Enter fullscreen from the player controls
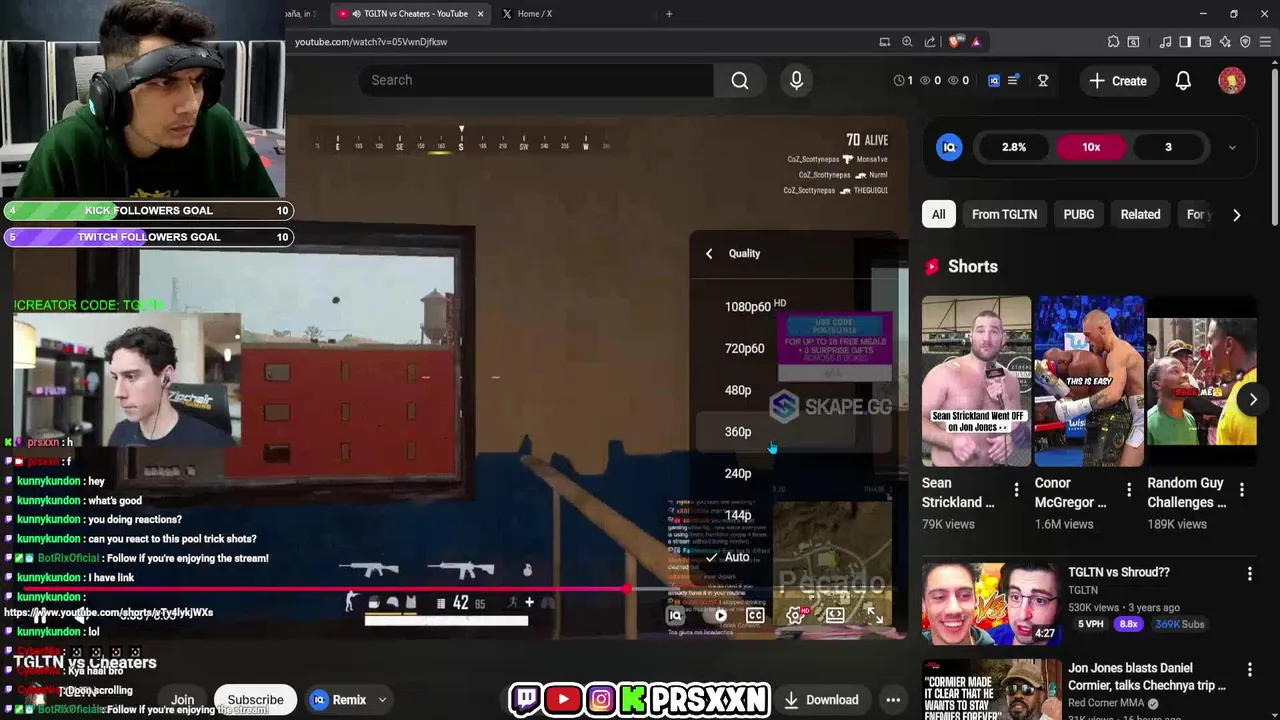The height and width of the screenshot is (720, 1280). pyautogui.click(x=874, y=615)
